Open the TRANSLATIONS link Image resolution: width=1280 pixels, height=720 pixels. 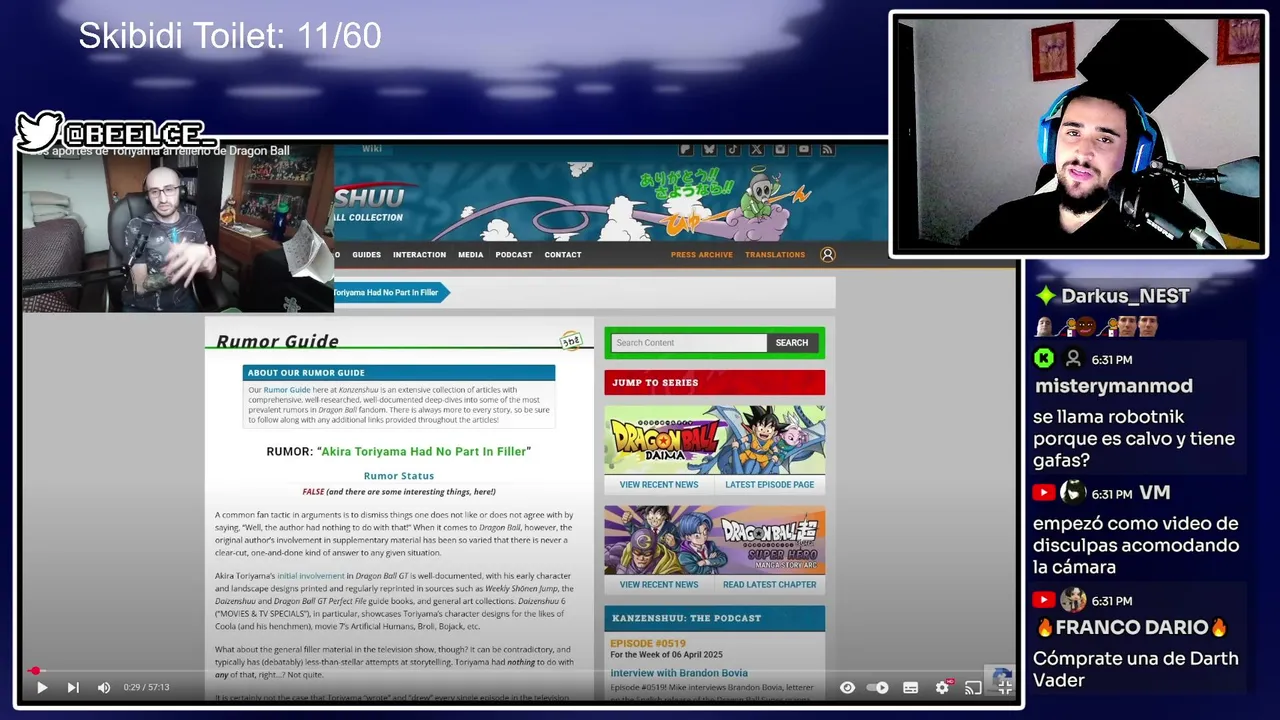point(775,255)
